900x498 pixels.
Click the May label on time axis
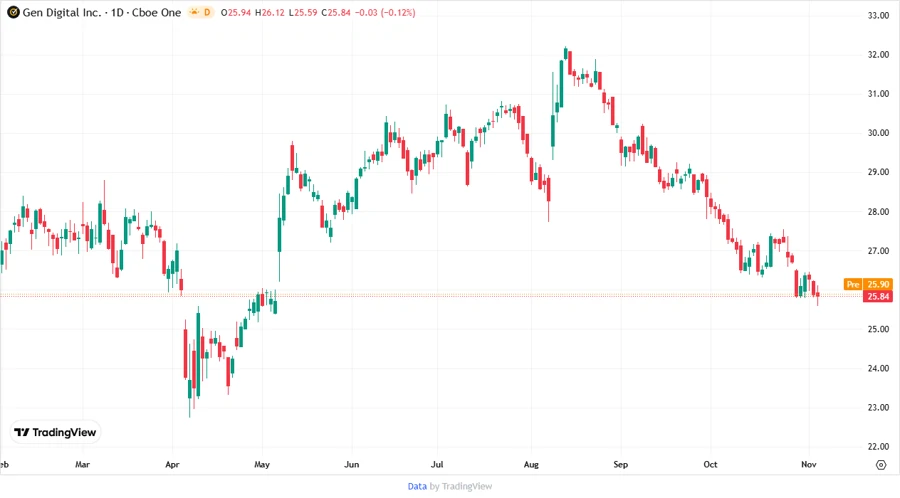click(262, 465)
